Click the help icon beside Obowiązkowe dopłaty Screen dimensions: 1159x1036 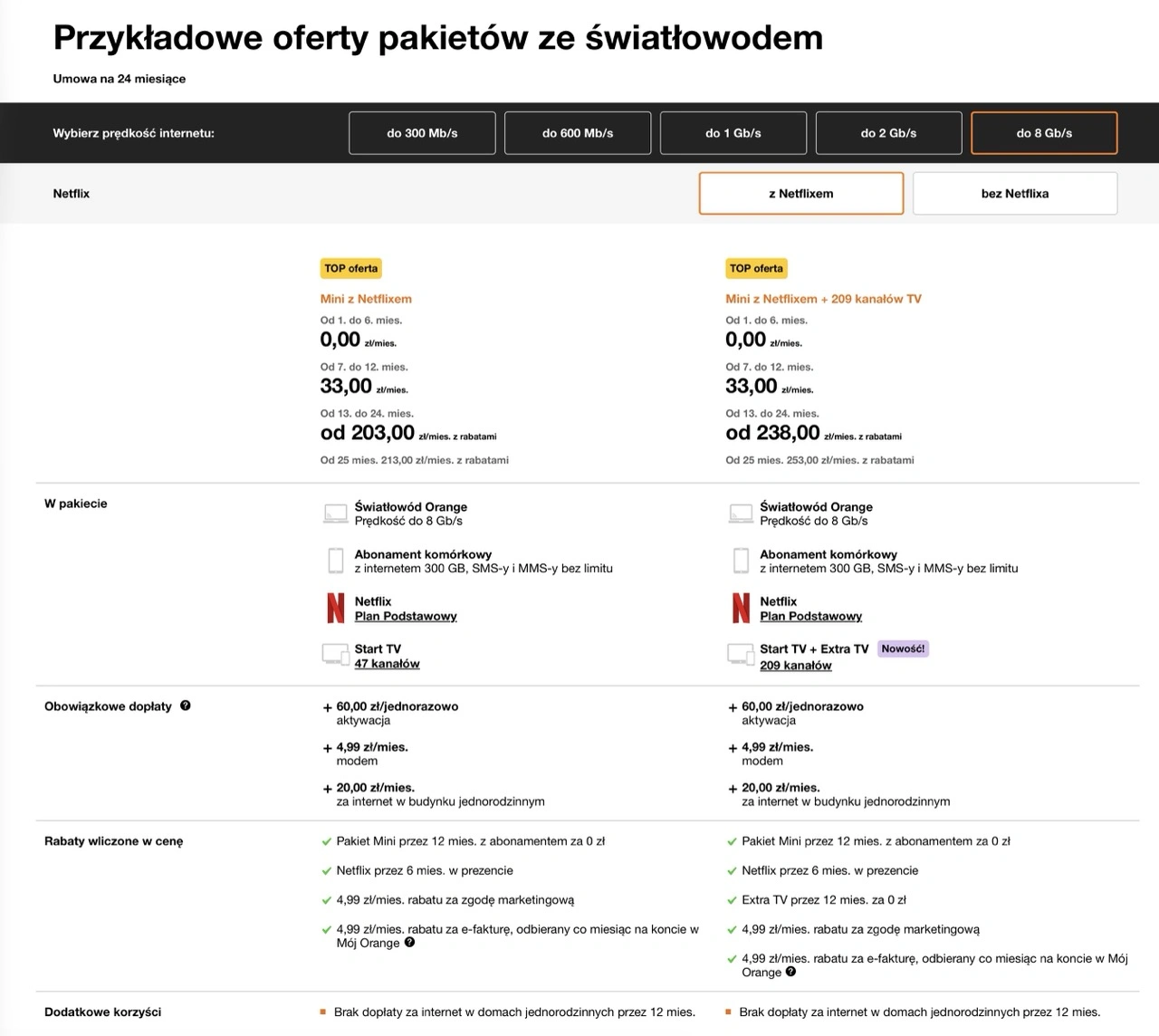tap(186, 705)
